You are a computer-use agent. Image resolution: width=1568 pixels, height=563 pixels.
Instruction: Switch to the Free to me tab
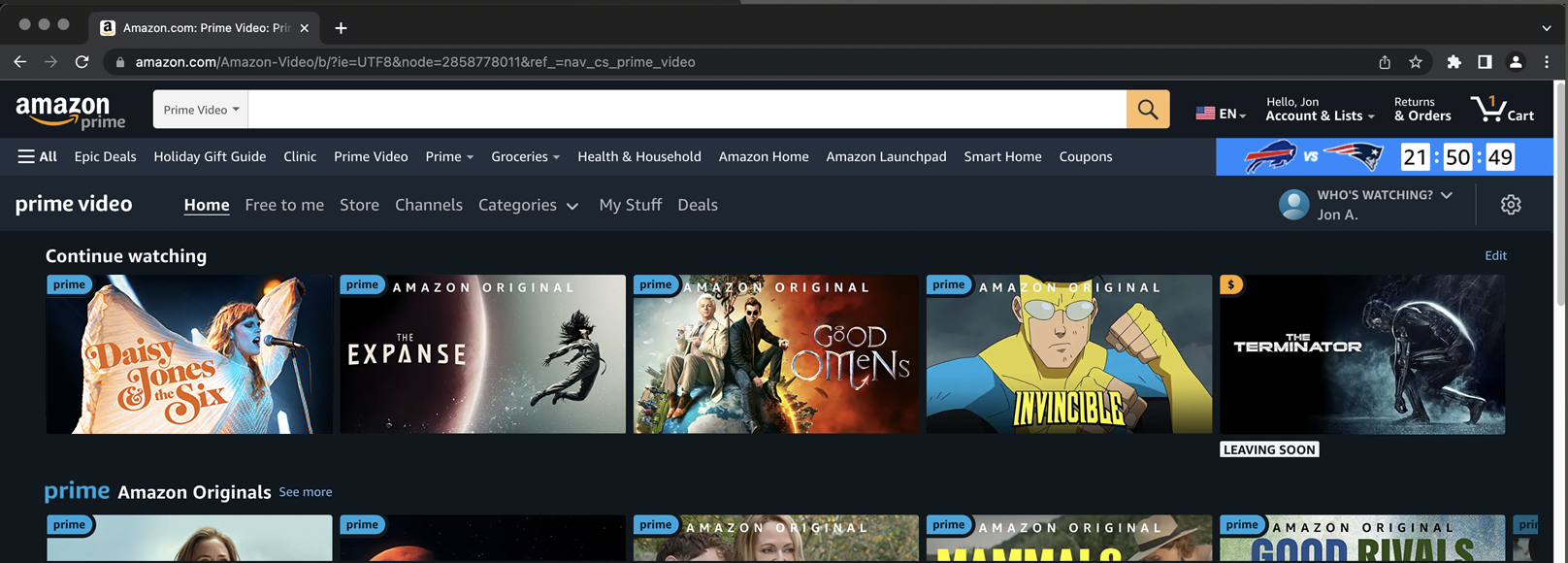[284, 205]
